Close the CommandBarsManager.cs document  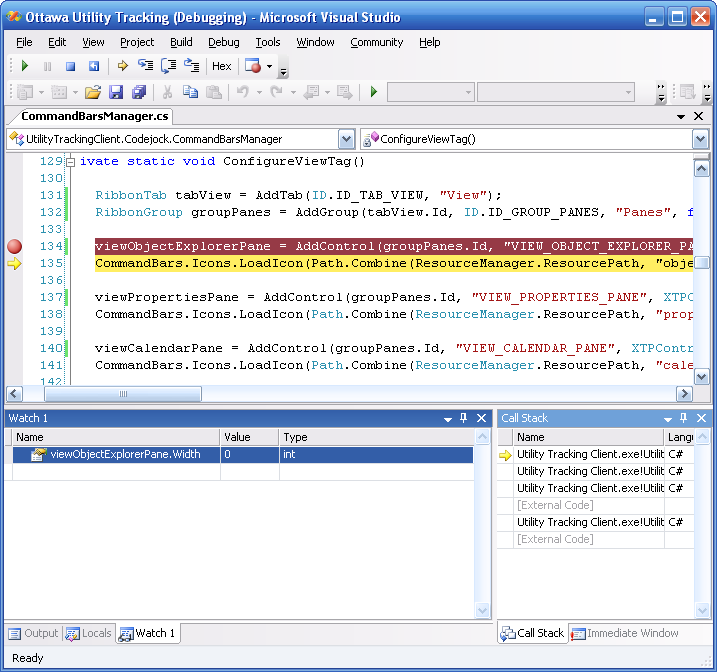(698, 116)
